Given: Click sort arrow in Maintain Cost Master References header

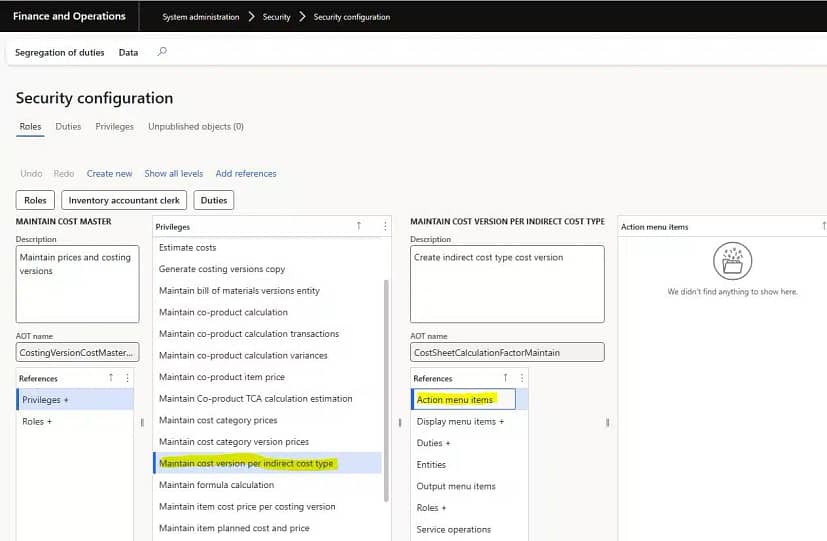Looking at the screenshot, I should tap(111, 378).
